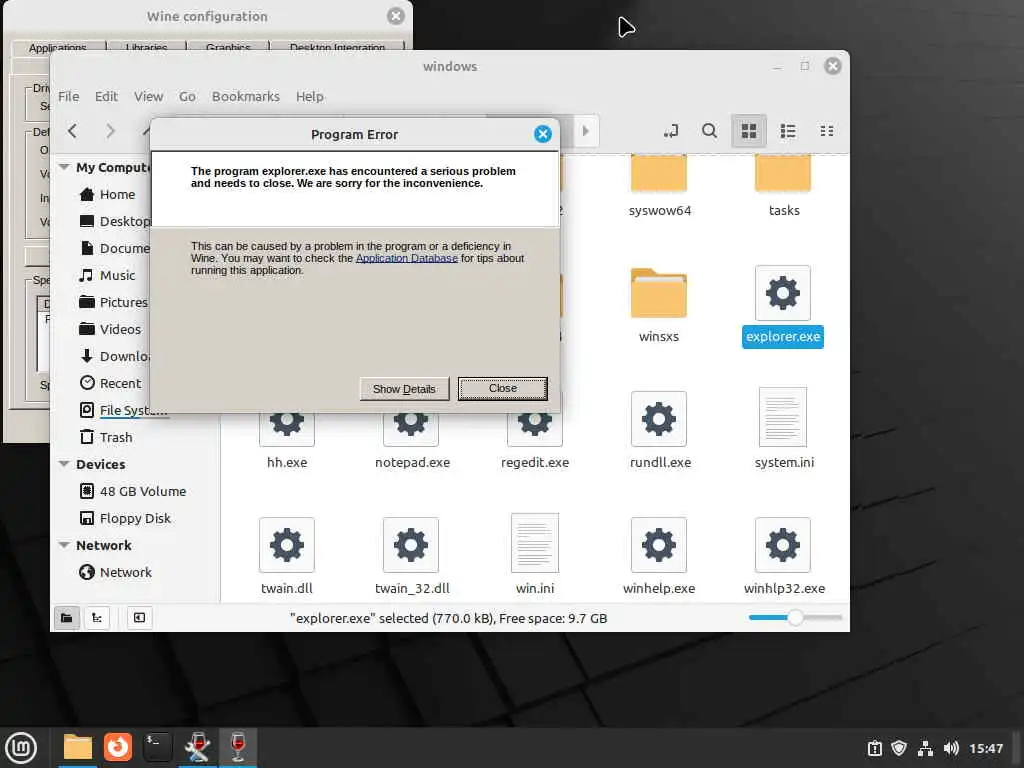Select win.ini file
Image resolution: width=1024 pixels, height=768 pixels.
click(x=535, y=555)
